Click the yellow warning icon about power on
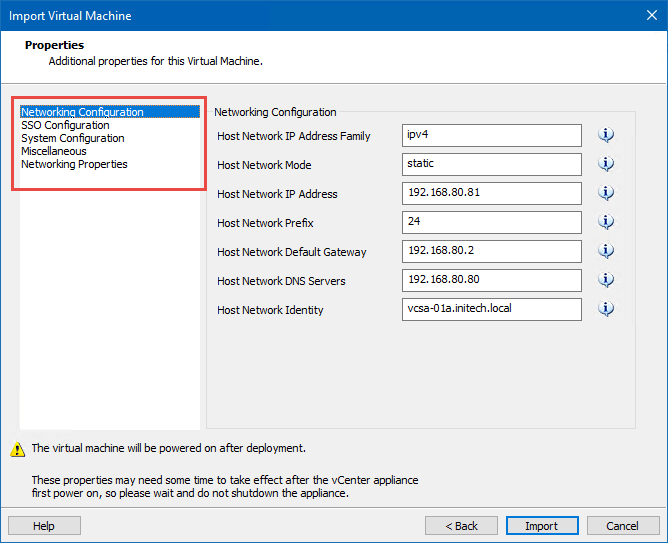Image resolution: width=668 pixels, height=543 pixels. (x=17, y=449)
